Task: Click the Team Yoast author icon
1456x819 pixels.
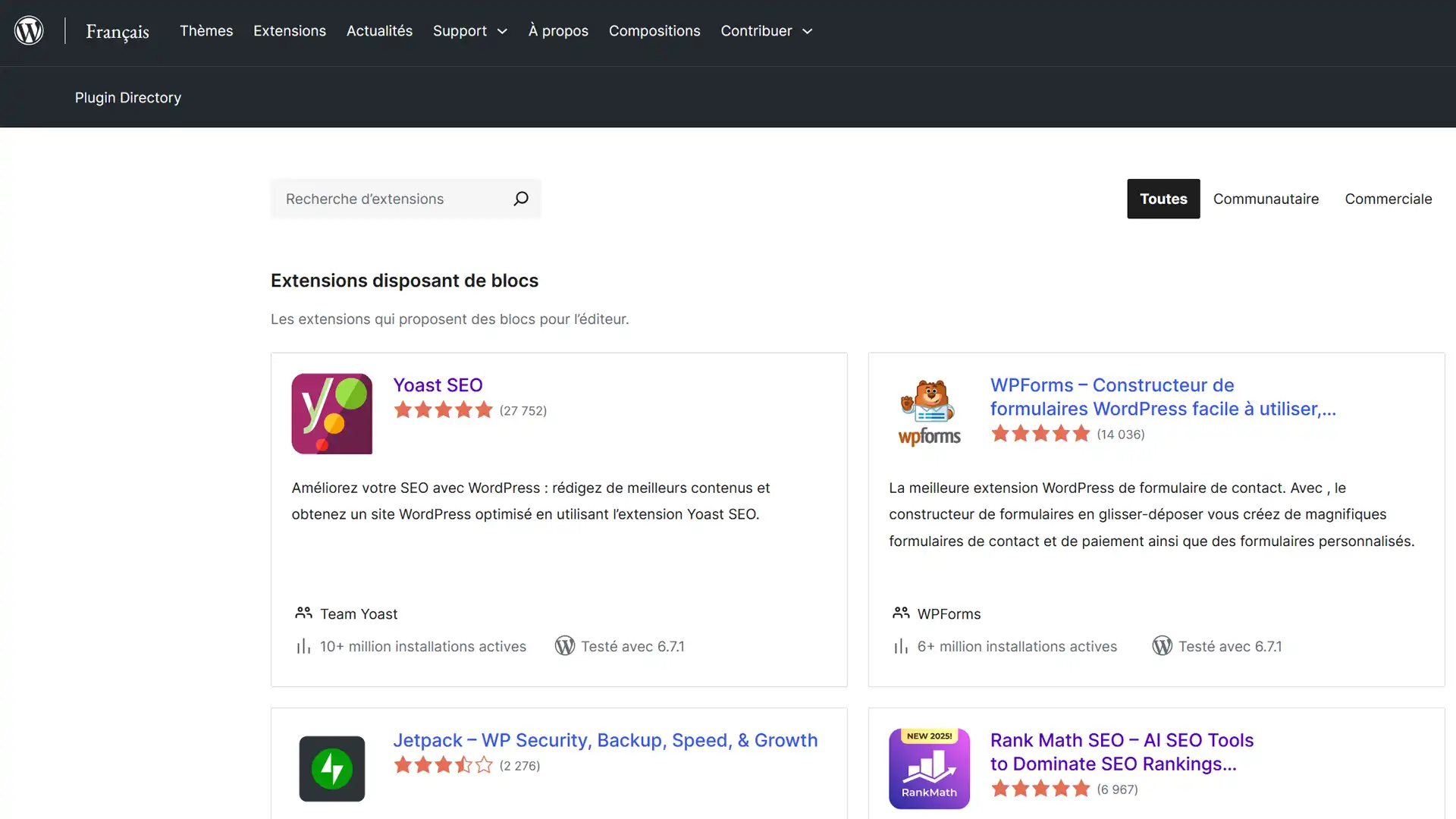Action: 303,613
